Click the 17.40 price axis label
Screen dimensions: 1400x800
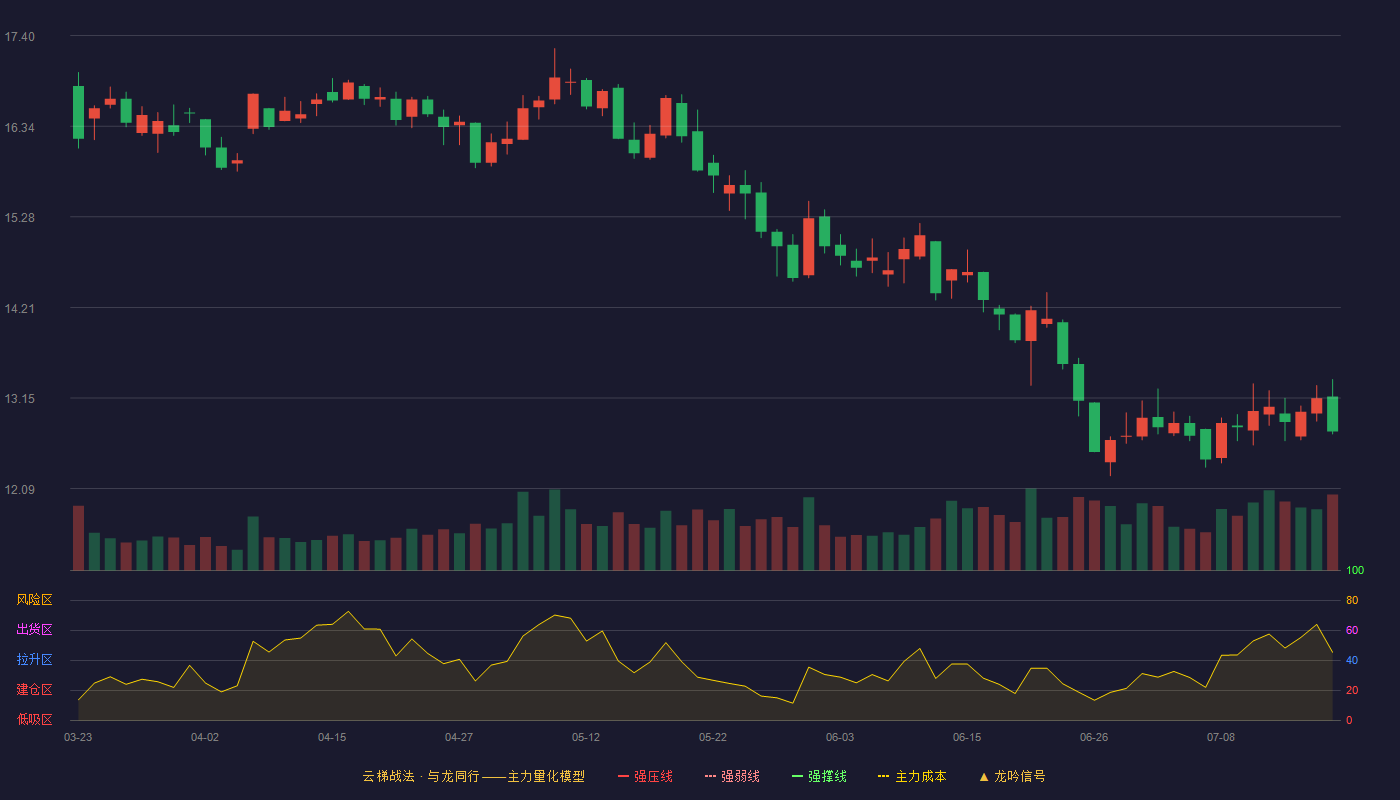pyautogui.click(x=19, y=37)
